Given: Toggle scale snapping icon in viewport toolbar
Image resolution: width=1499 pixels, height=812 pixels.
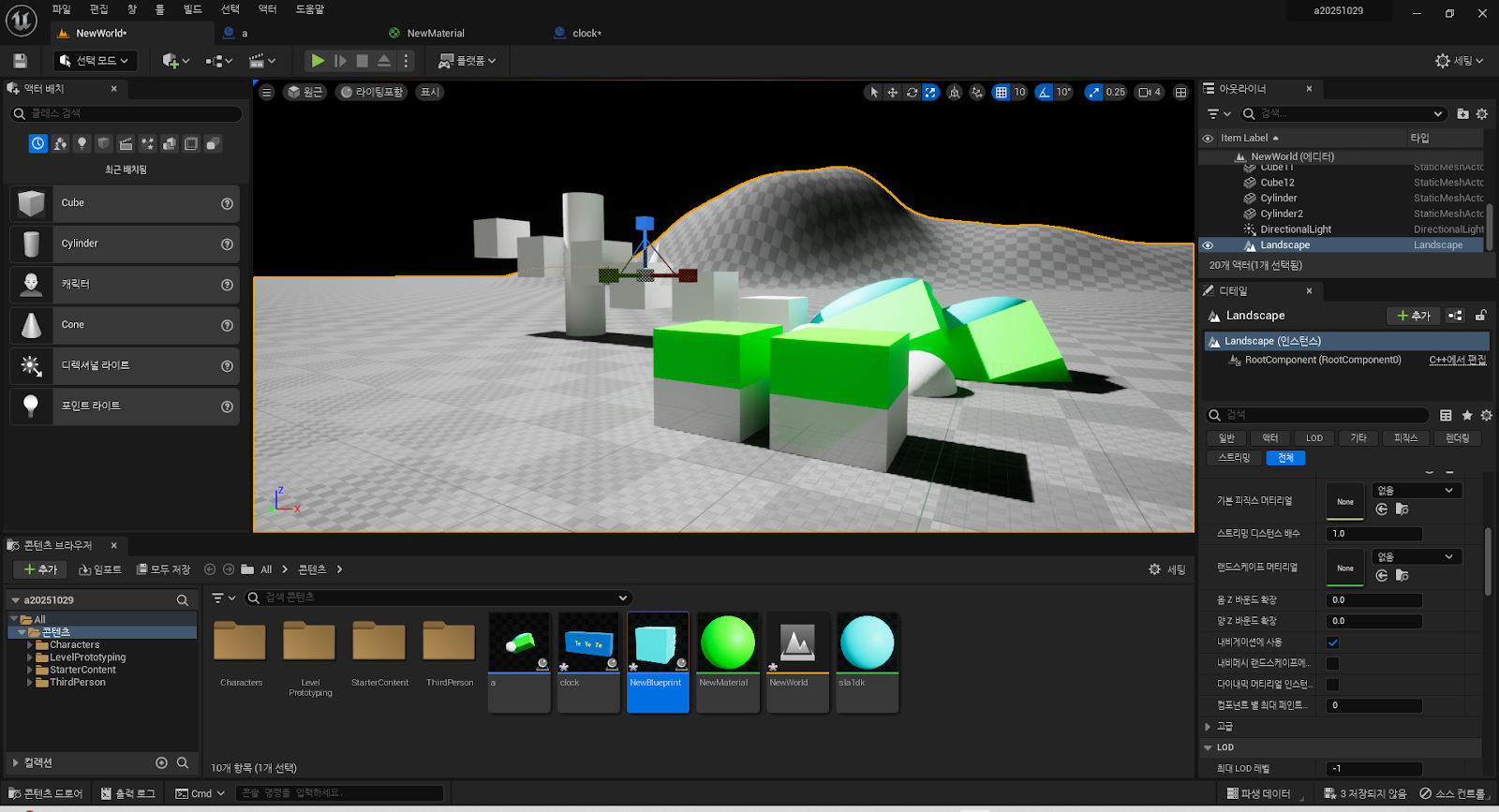Looking at the screenshot, I should (1093, 92).
